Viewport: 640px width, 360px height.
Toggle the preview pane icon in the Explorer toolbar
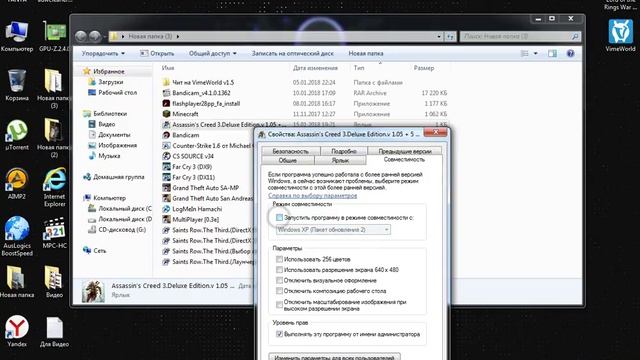tap(552, 53)
